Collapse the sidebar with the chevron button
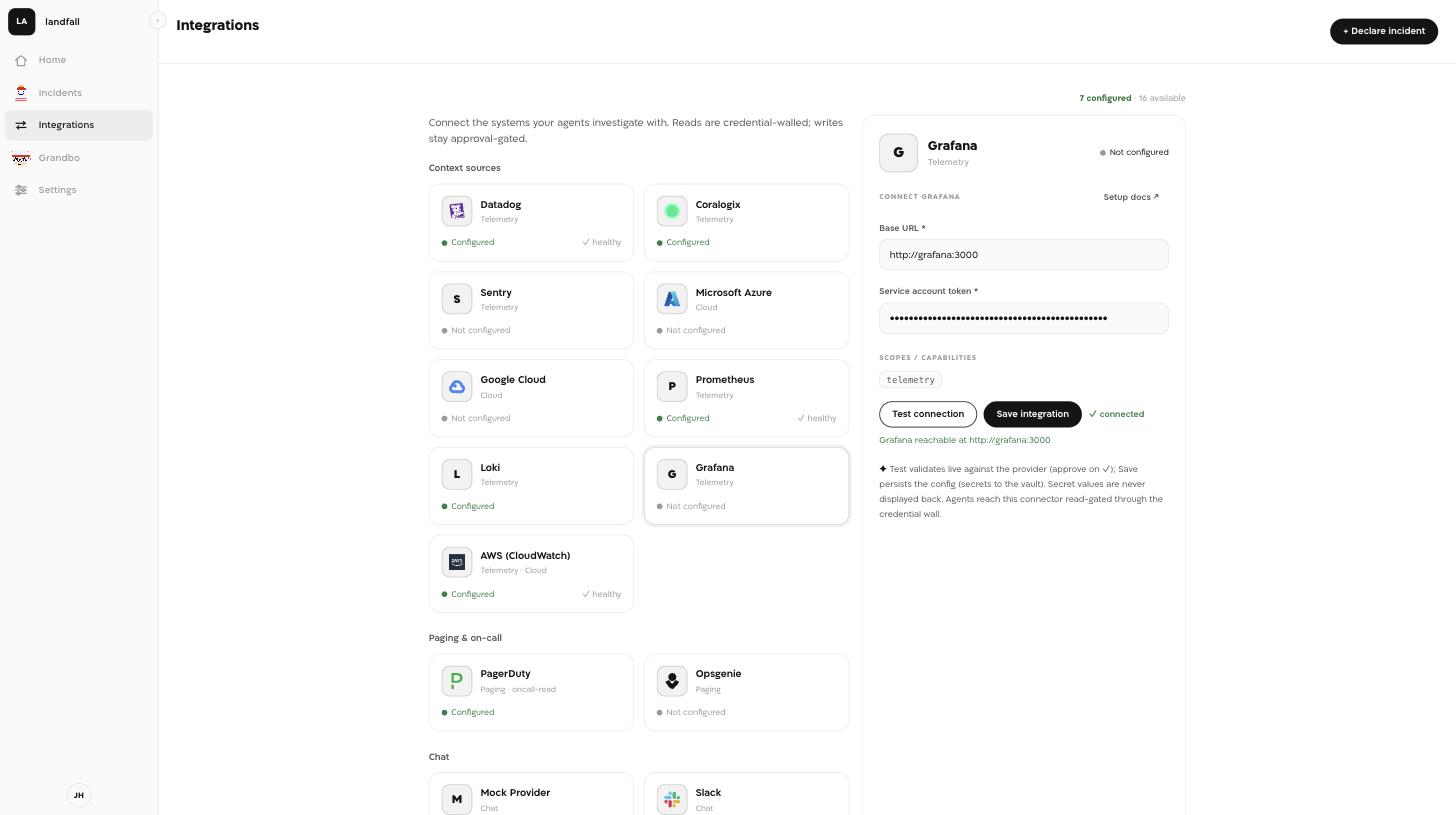The image size is (1456, 815). (157, 20)
